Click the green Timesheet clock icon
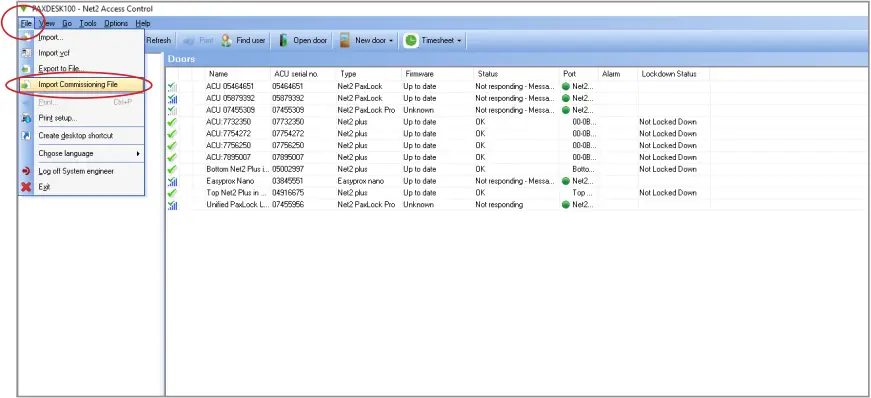The image size is (871, 398). click(411, 40)
